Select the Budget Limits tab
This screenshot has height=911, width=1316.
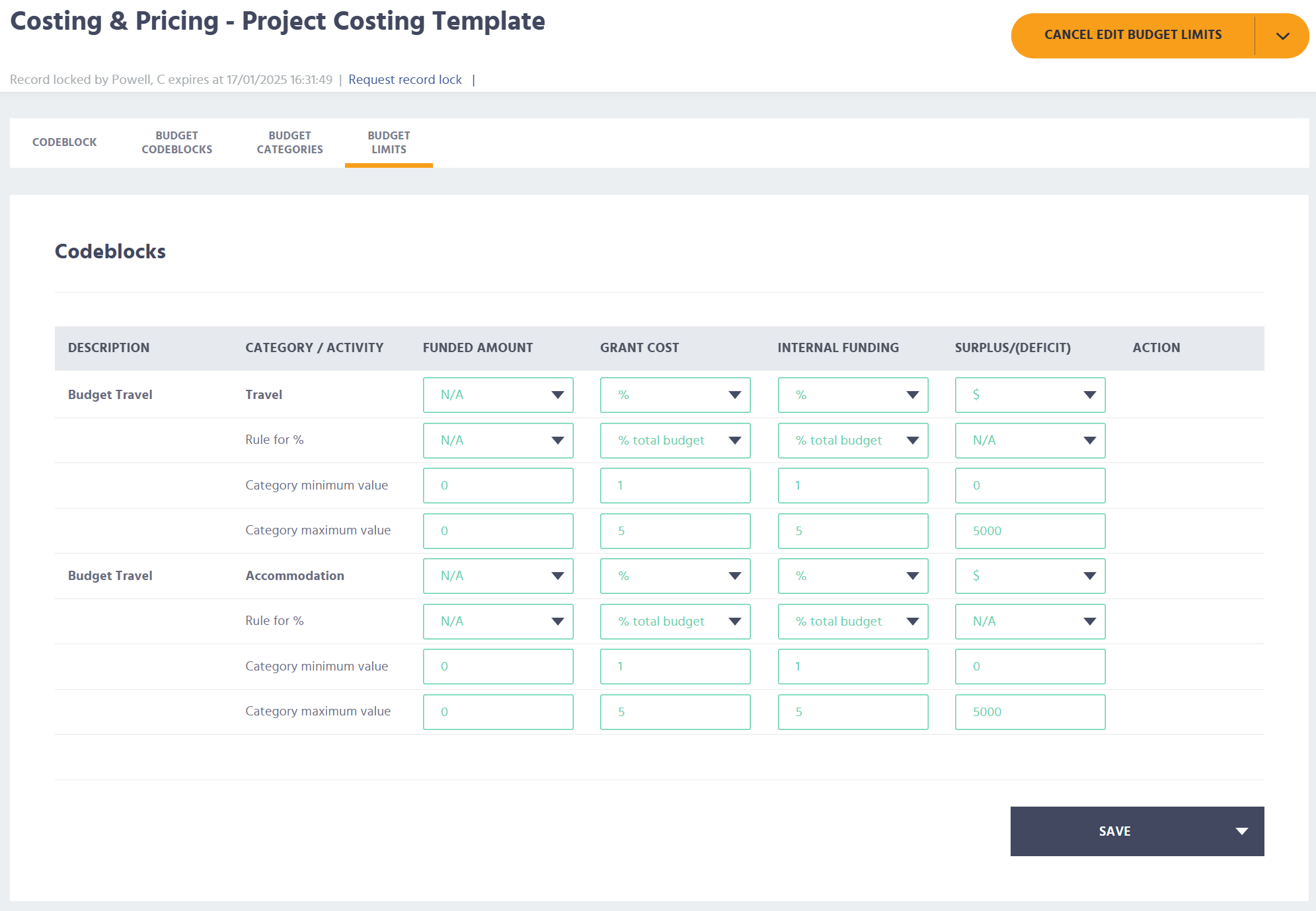(389, 143)
